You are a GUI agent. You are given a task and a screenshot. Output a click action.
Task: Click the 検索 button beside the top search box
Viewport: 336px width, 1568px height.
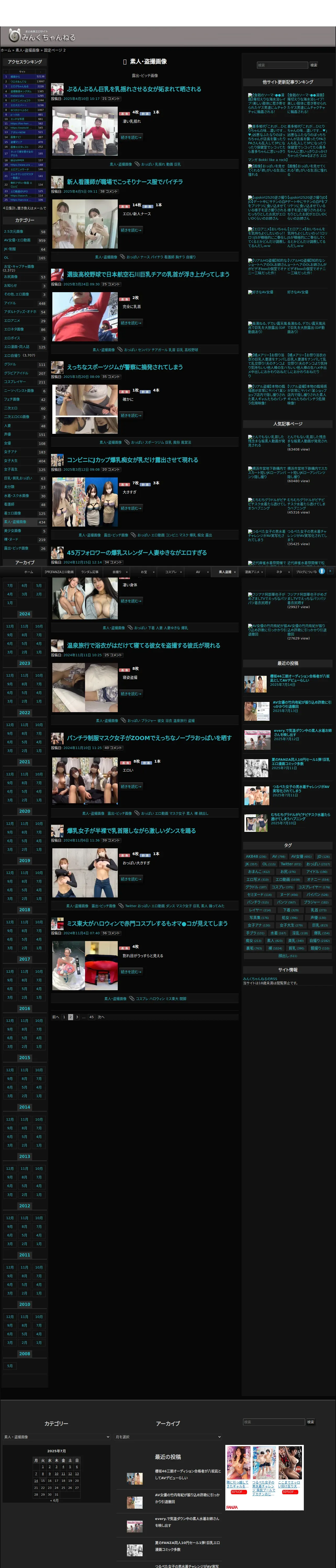point(313,65)
